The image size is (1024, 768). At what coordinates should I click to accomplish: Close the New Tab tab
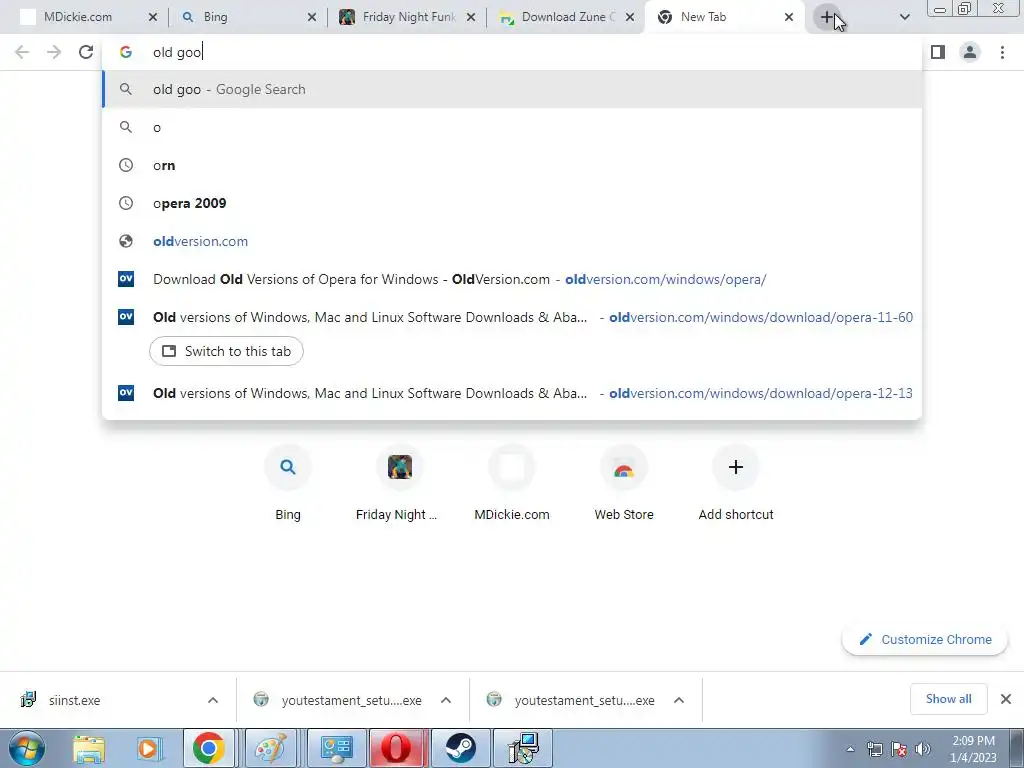coord(789,18)
